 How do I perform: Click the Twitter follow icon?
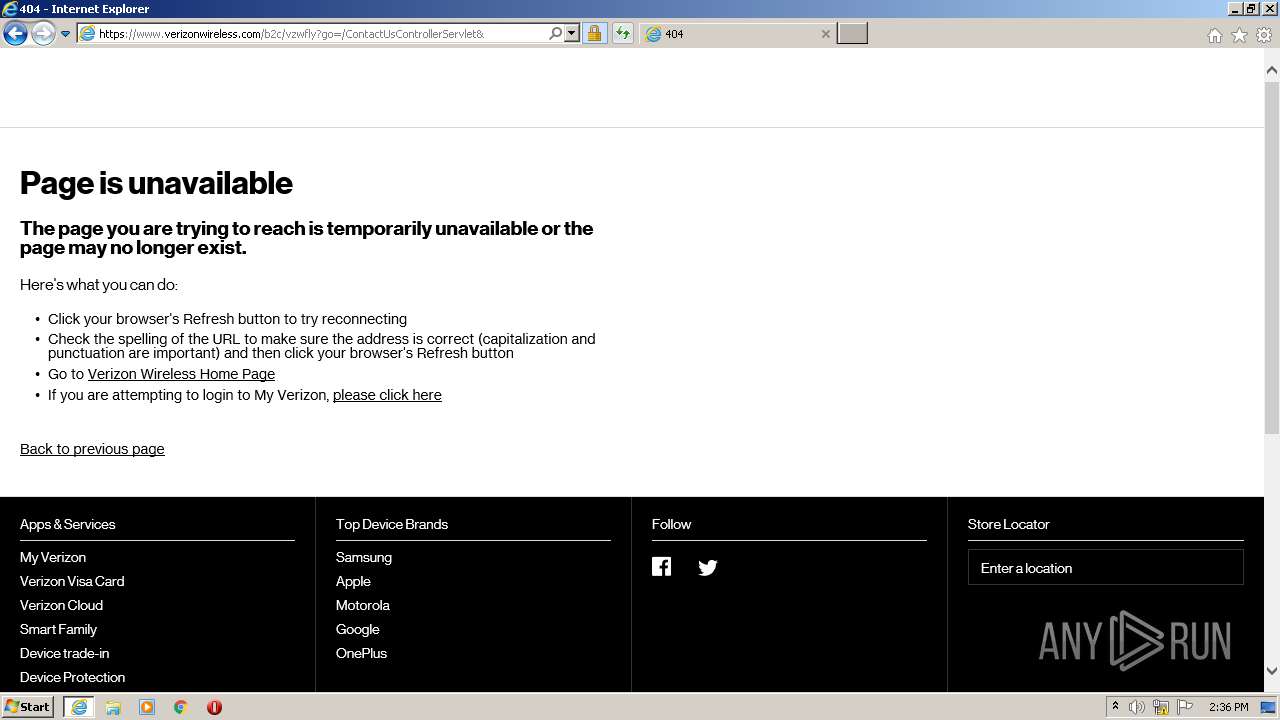coord(708,568)
